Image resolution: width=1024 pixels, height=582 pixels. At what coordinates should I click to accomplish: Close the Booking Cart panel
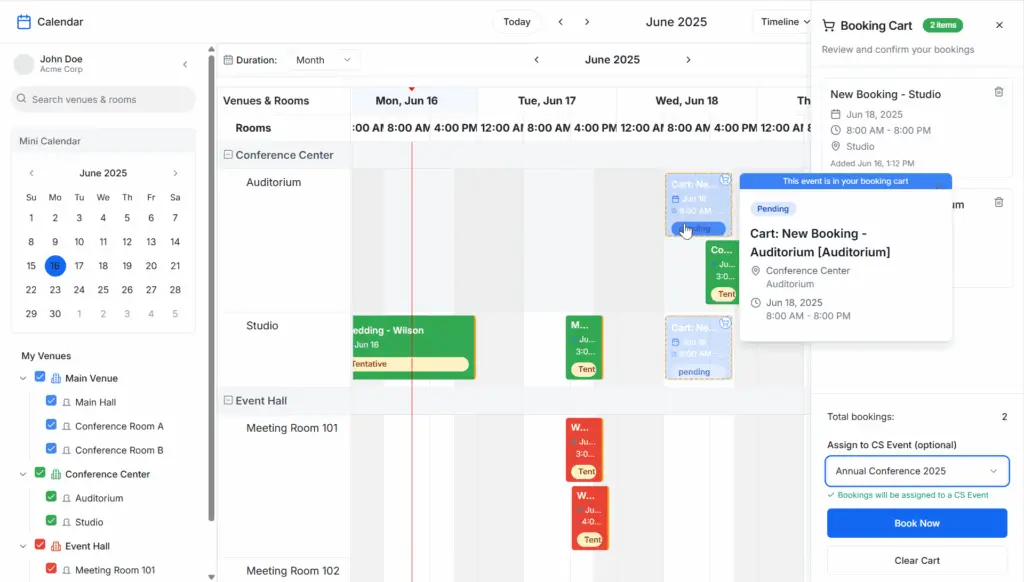tap(998, 25)
